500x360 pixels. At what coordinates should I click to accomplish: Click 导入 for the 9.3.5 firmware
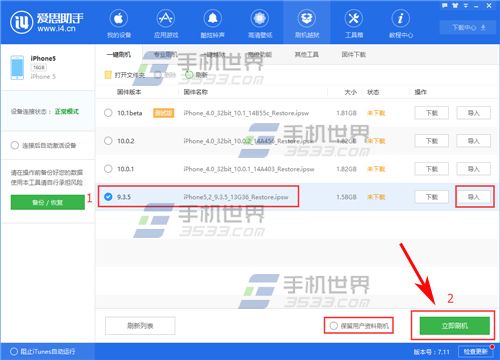[473, 197]
